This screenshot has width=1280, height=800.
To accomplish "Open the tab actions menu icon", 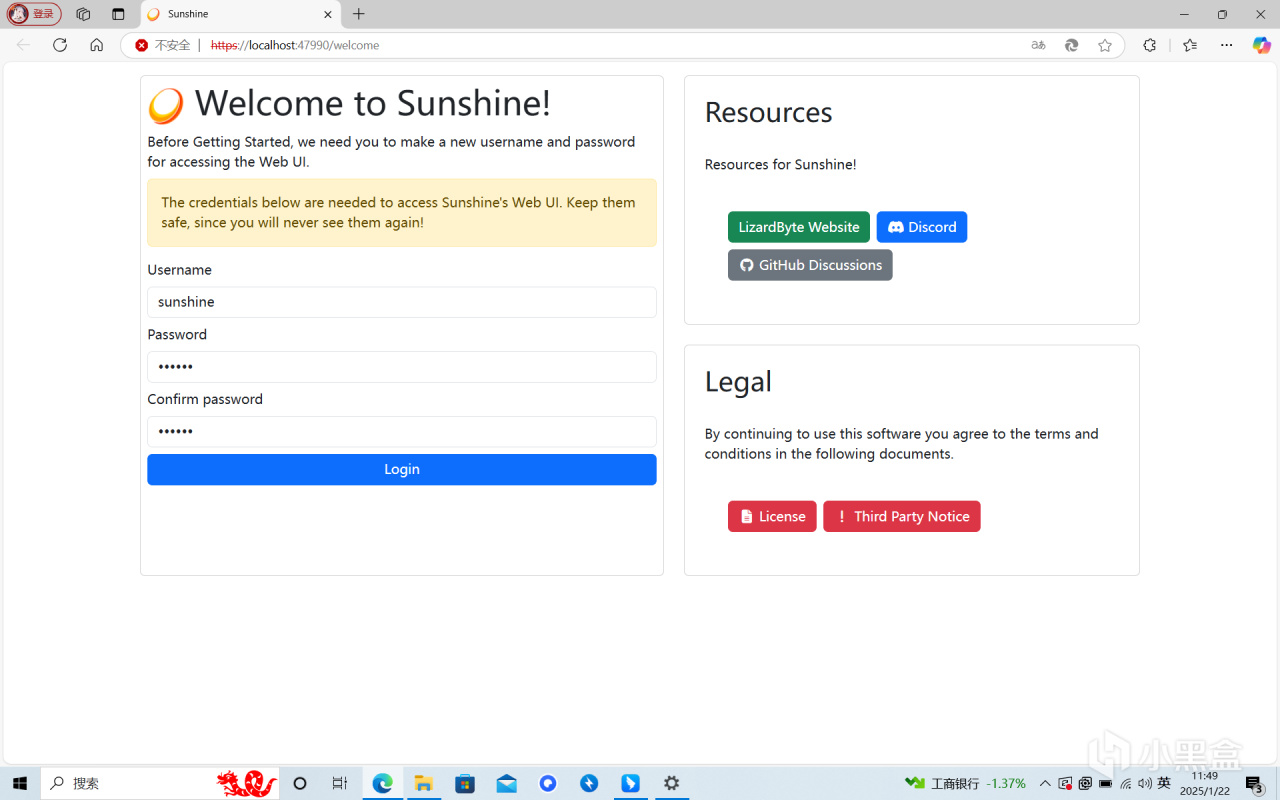I will click(118, 14).
